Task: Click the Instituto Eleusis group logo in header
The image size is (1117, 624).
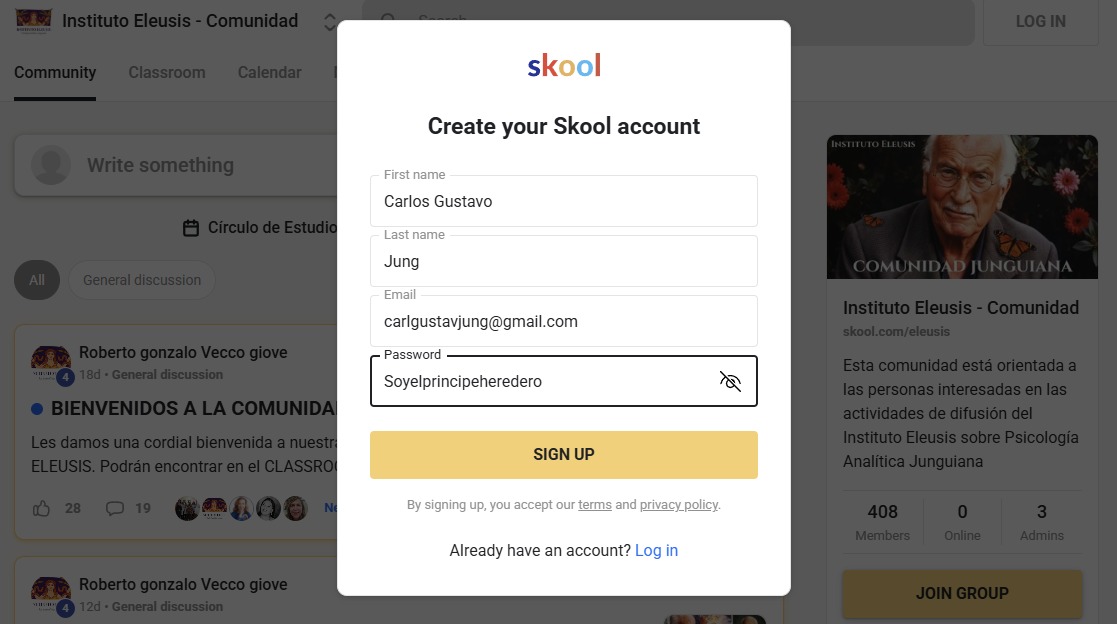Action: click(34, 21)
